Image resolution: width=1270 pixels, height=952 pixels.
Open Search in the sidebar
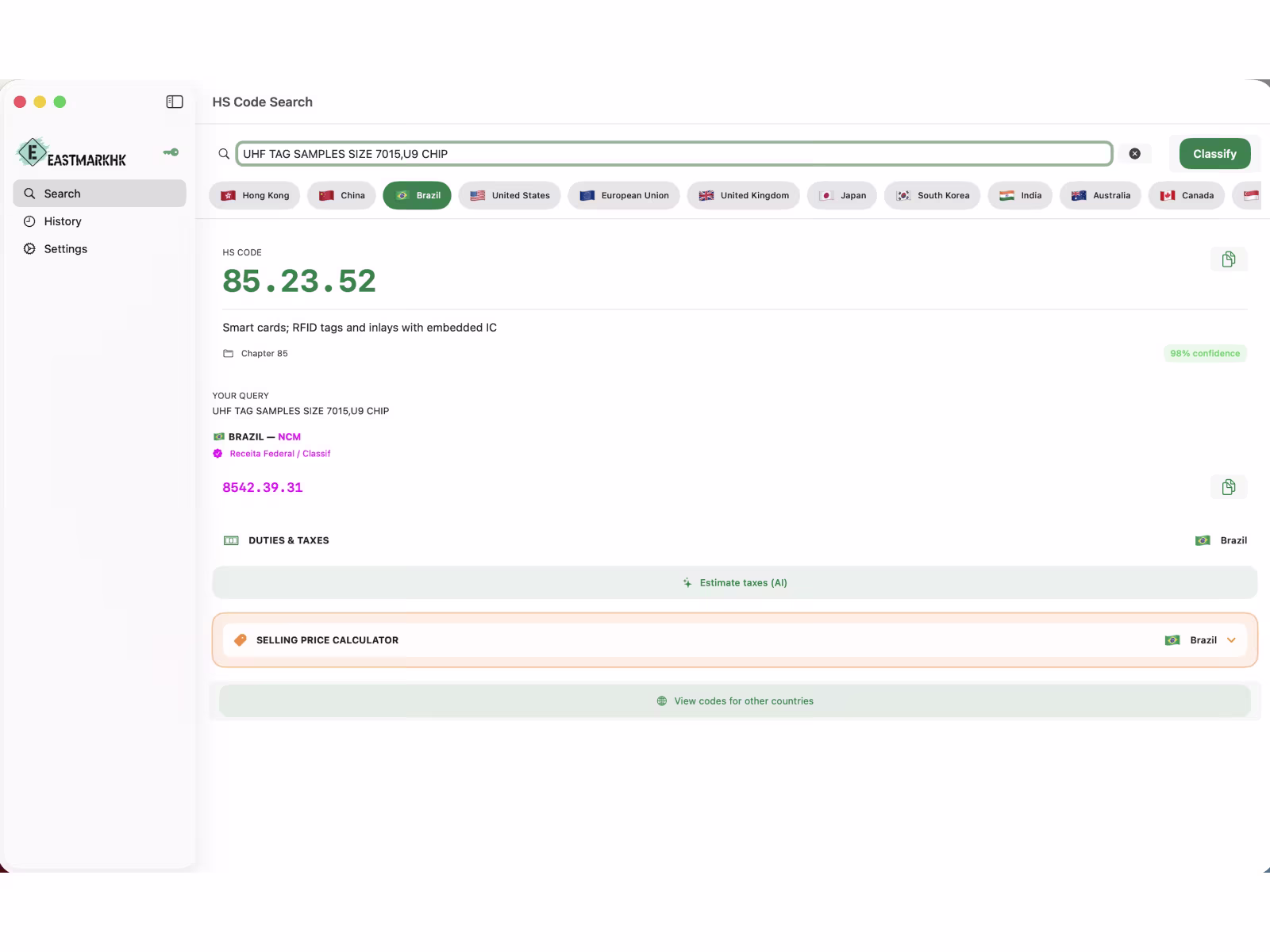[x=100, y=194]
